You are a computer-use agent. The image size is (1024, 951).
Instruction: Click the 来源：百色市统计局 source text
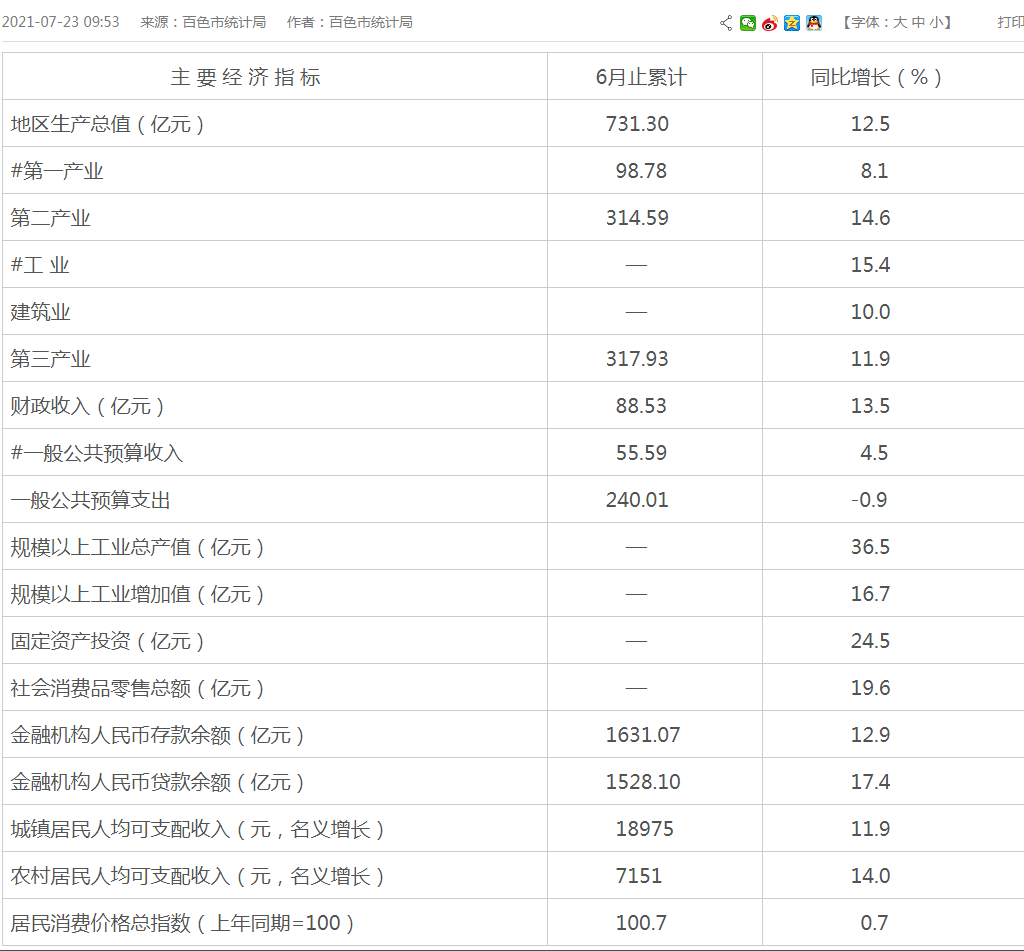tap(203, 22)
